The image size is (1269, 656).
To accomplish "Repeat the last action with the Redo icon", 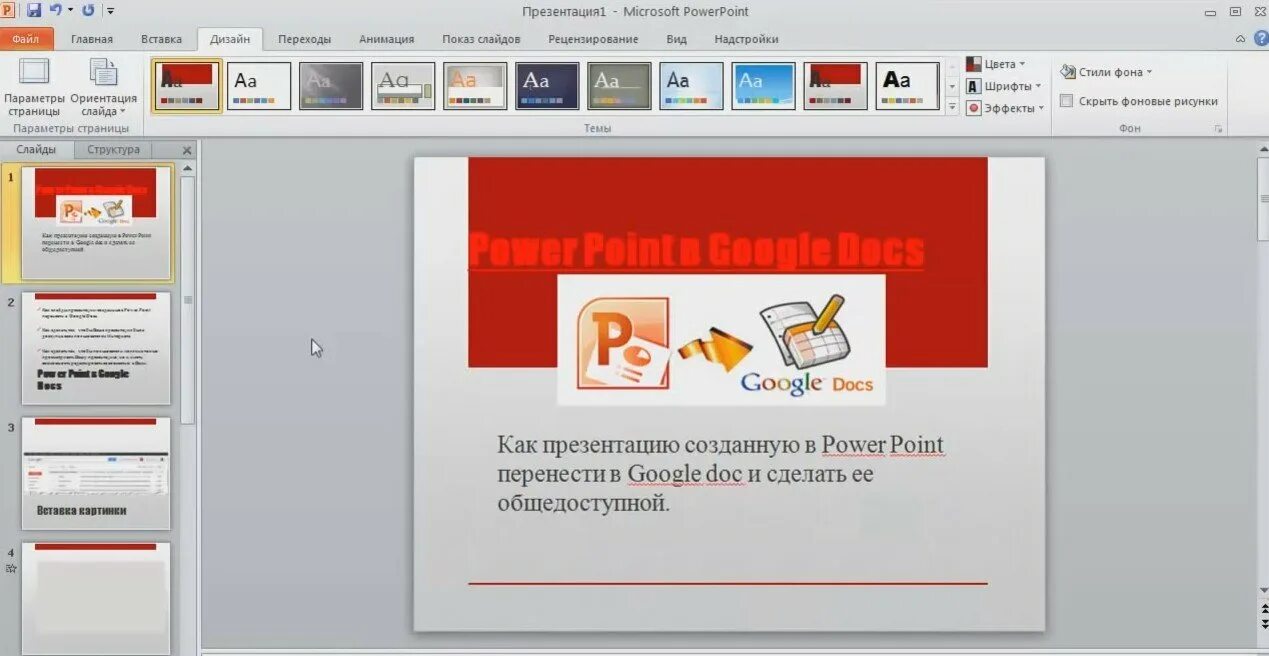I will [x=88, y=10].
